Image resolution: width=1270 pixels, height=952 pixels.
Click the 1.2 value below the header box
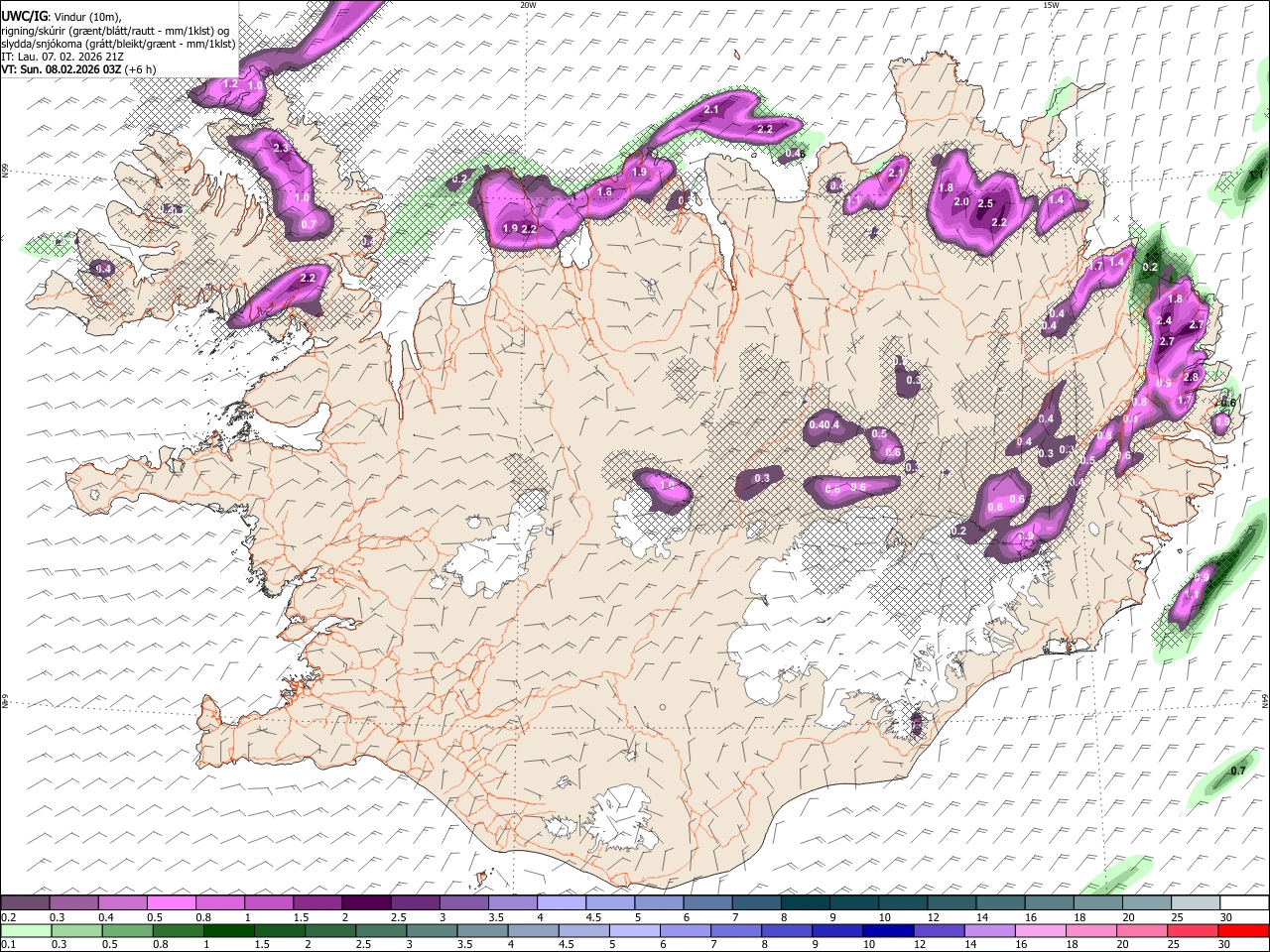230,84
